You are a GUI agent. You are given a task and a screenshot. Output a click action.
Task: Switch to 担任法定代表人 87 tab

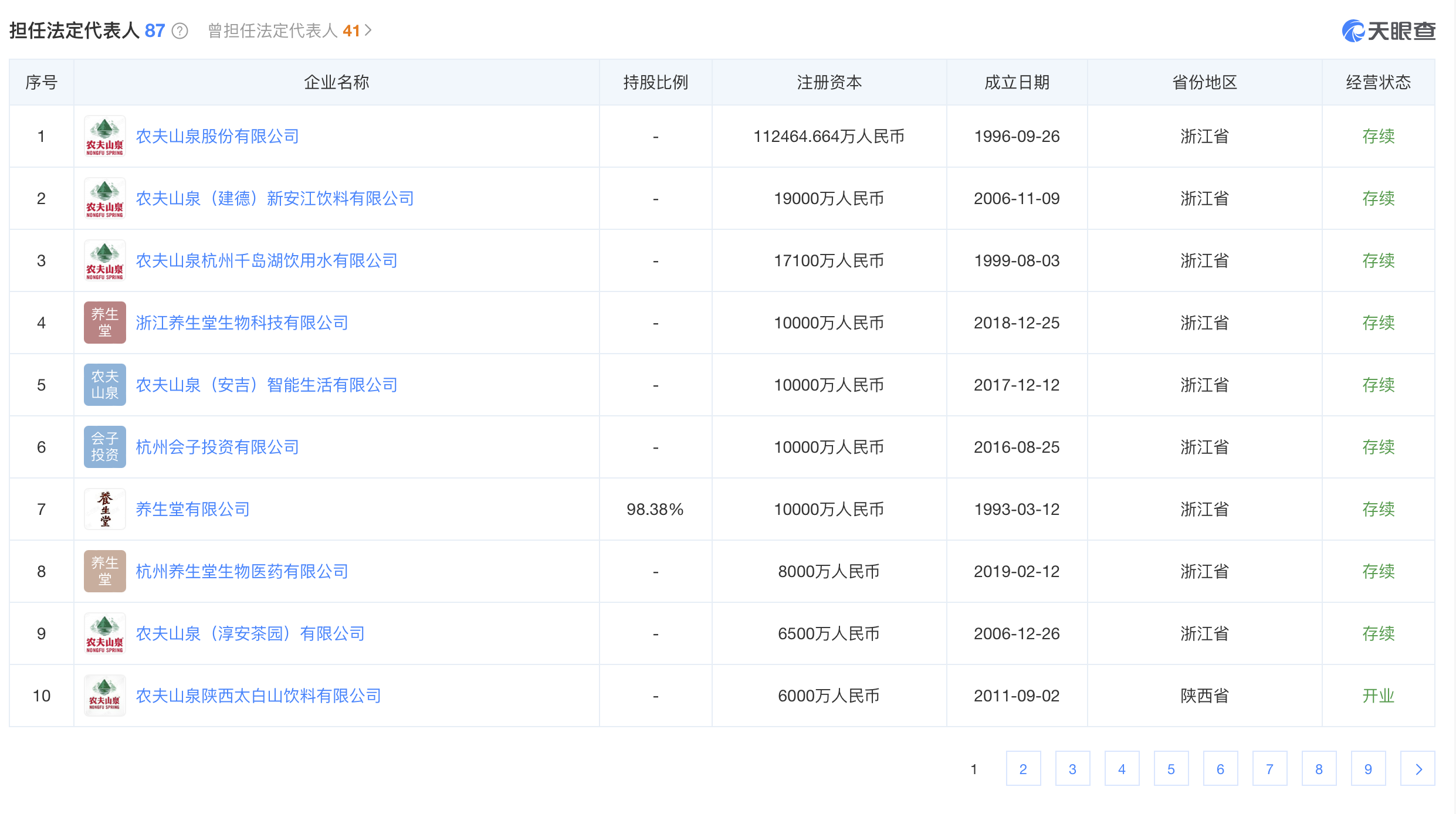coord(87,31)
